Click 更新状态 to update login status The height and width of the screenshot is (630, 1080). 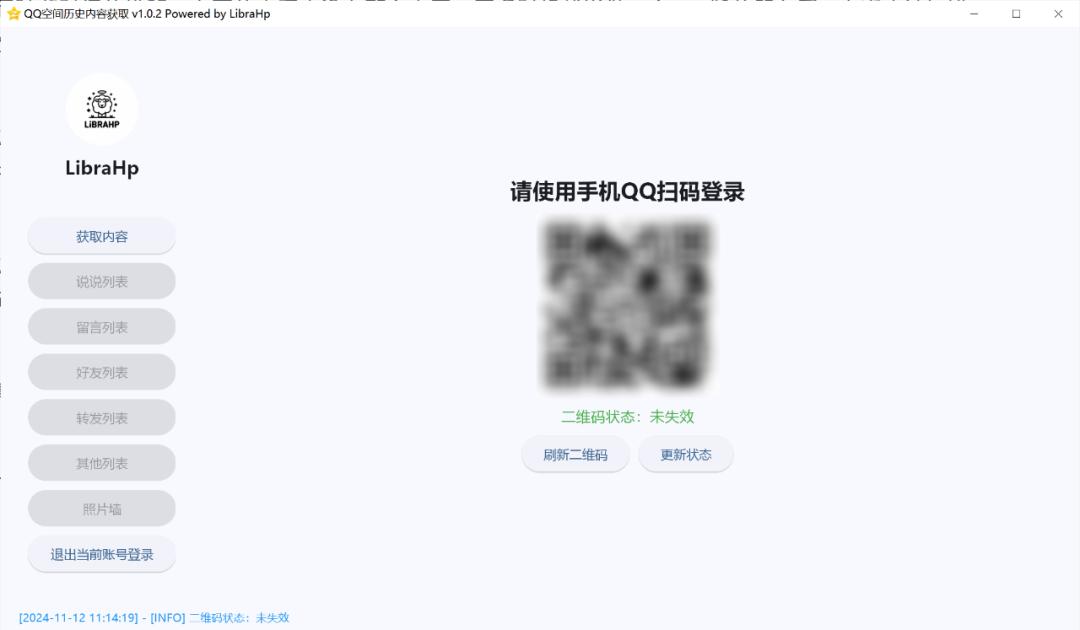coord(686,454)
